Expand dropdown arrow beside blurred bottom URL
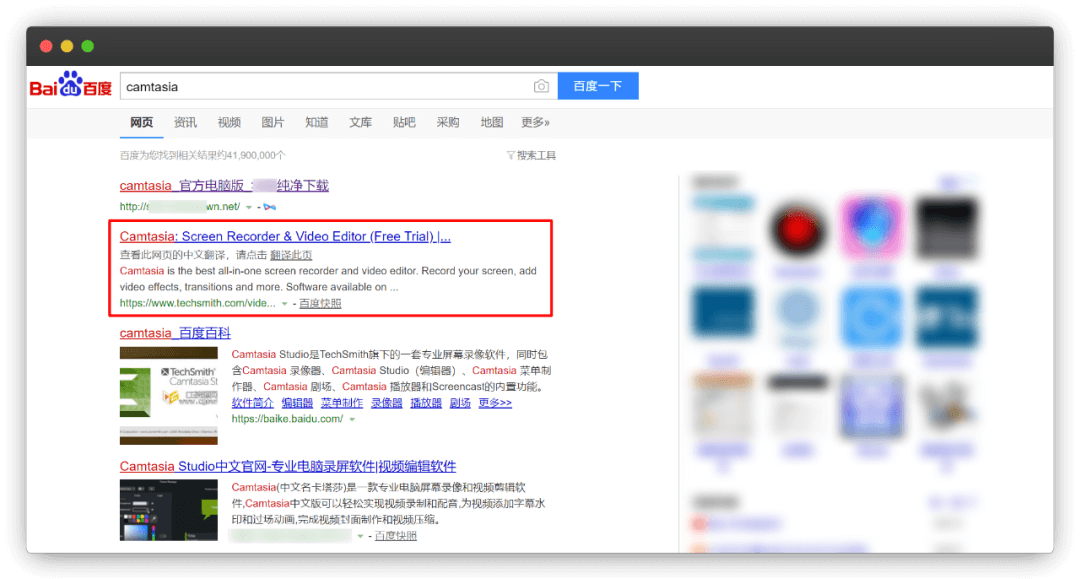 [360, 536]
